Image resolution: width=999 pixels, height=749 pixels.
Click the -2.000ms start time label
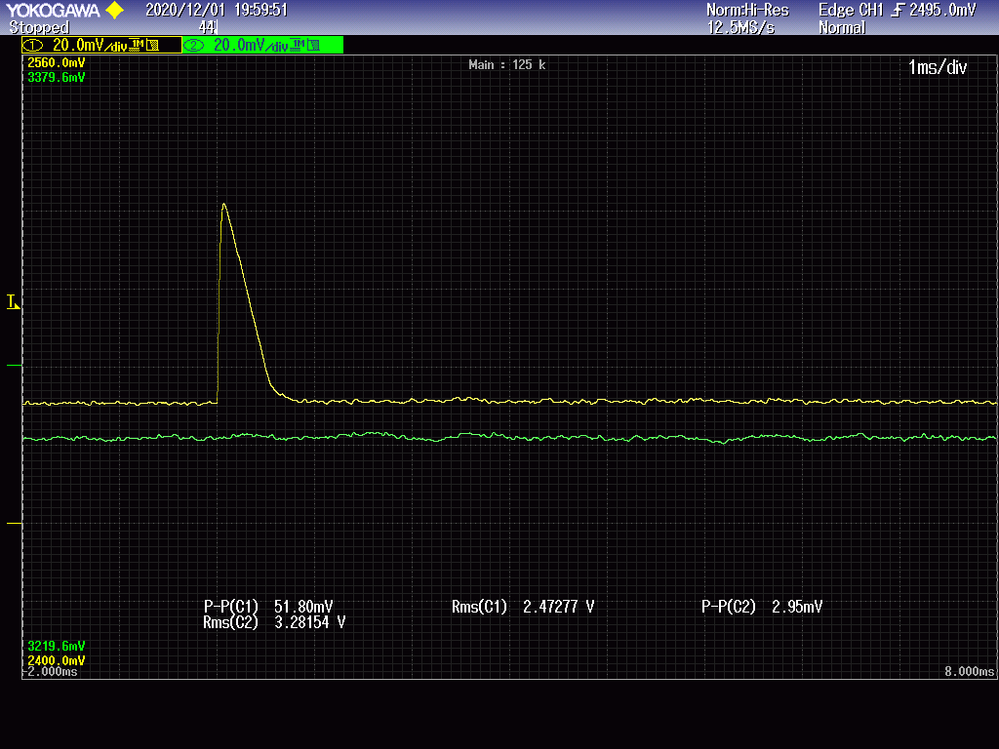[x=51, y=672]
